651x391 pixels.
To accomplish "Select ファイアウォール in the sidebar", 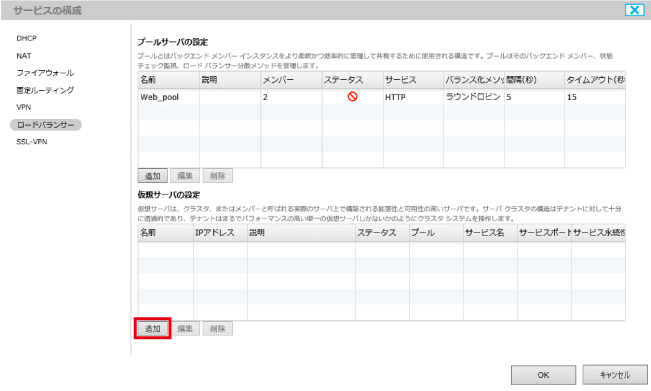I will (45, 73).
